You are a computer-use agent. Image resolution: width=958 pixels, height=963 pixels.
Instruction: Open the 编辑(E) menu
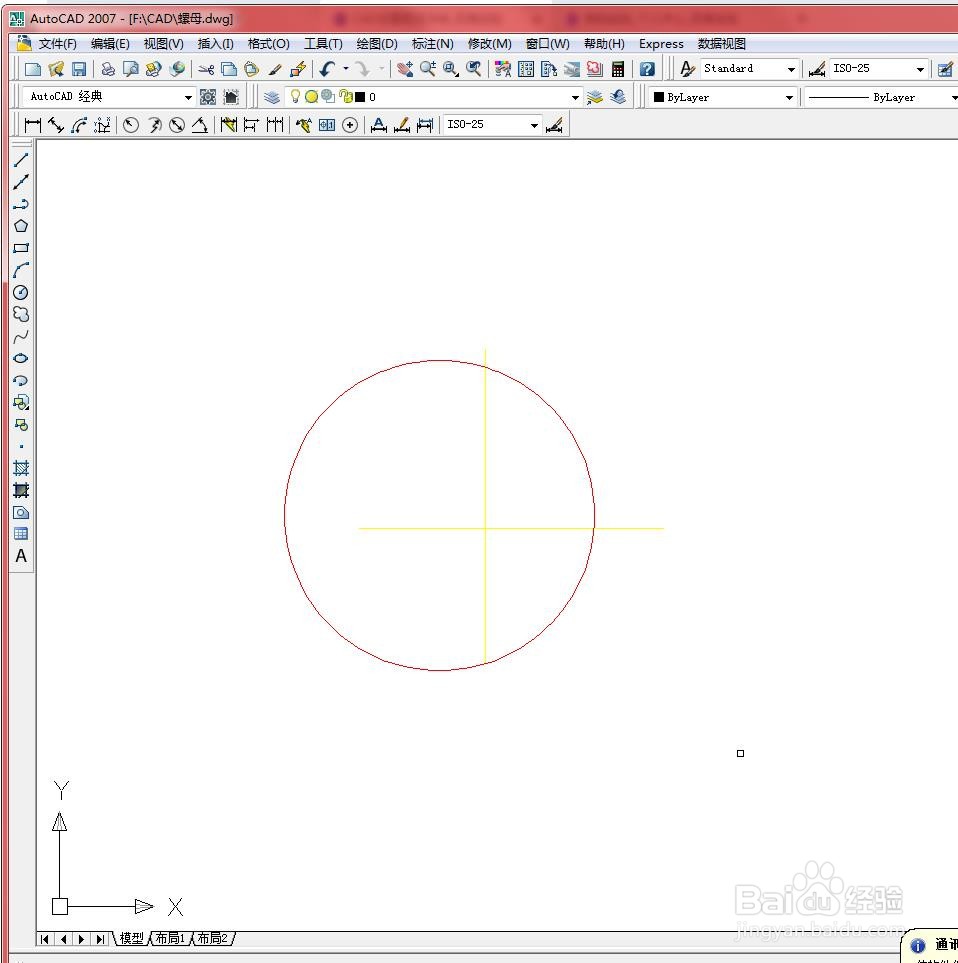[x=110, y=44]
